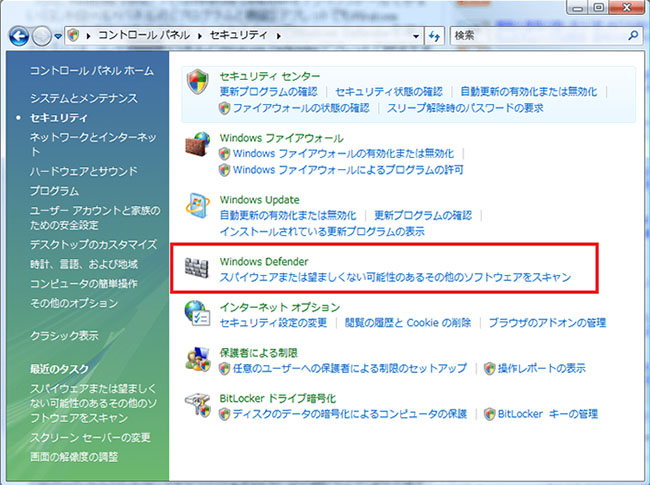The height and width of the screenshot is (485, 650).
Task: Expand the arrow between コントロール パネル and セキュリティ
Action: [200, 36]
